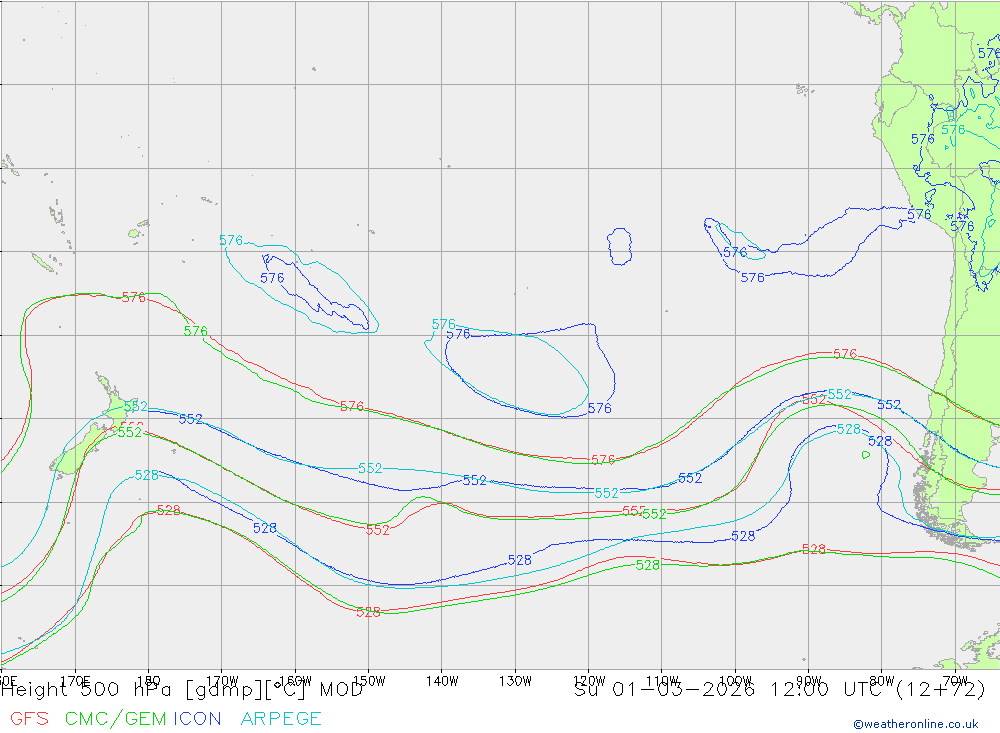
Task: Click the 90W longitude label
Action: [x=809, y=681]
